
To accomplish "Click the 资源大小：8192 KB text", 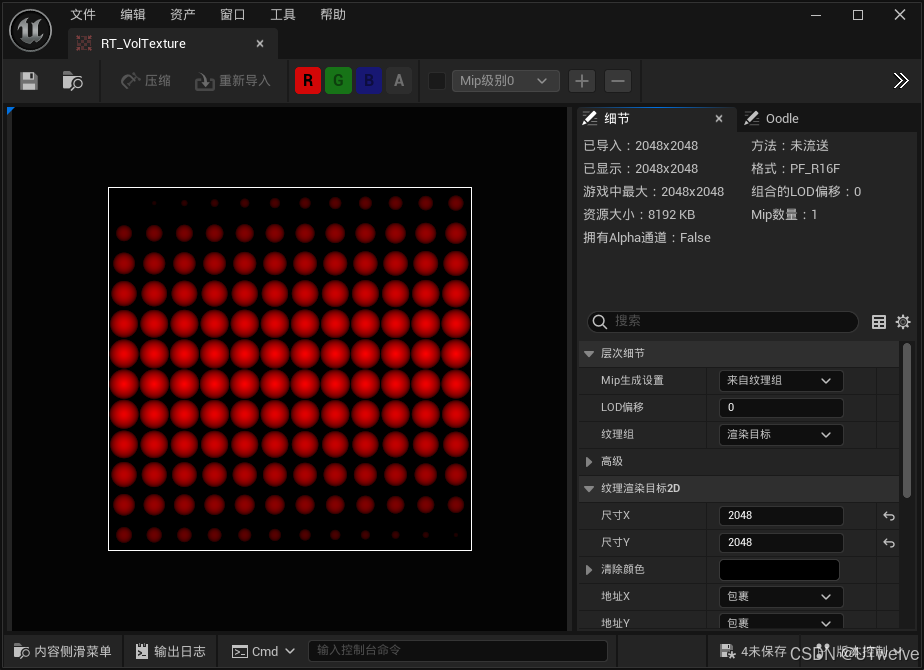I will coord(639,214).
